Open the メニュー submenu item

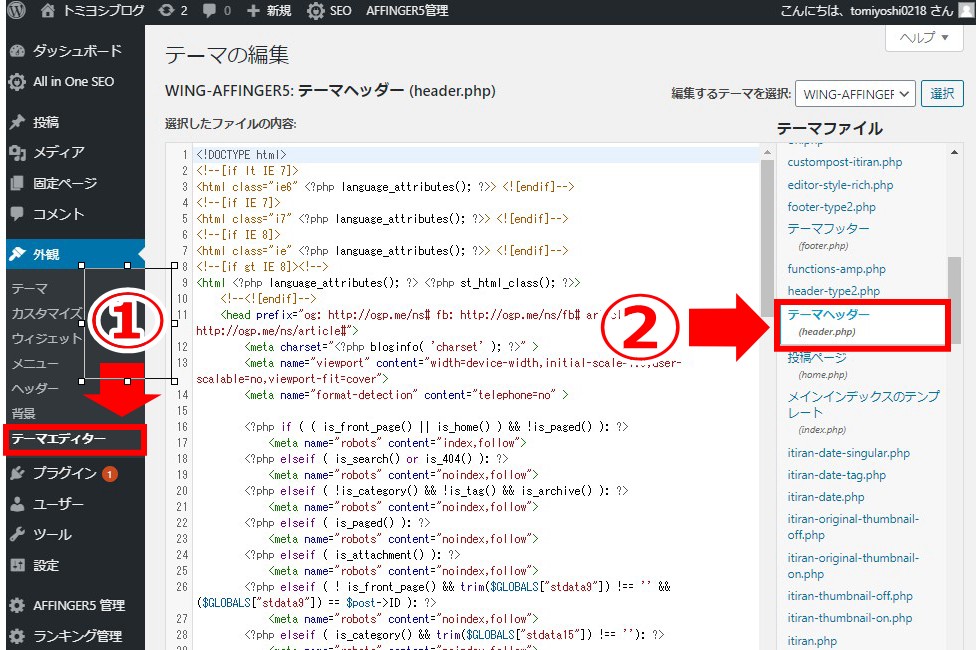35,364
